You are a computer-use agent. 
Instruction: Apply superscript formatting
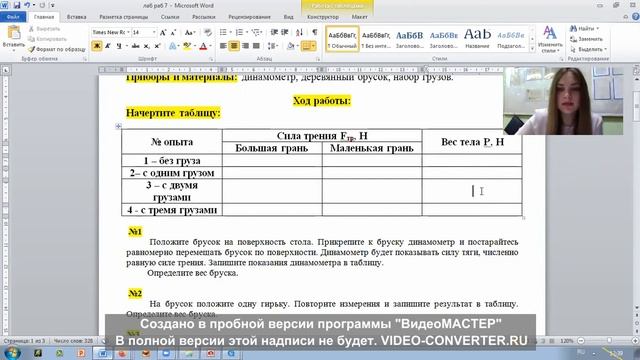[x=157, y=46]
